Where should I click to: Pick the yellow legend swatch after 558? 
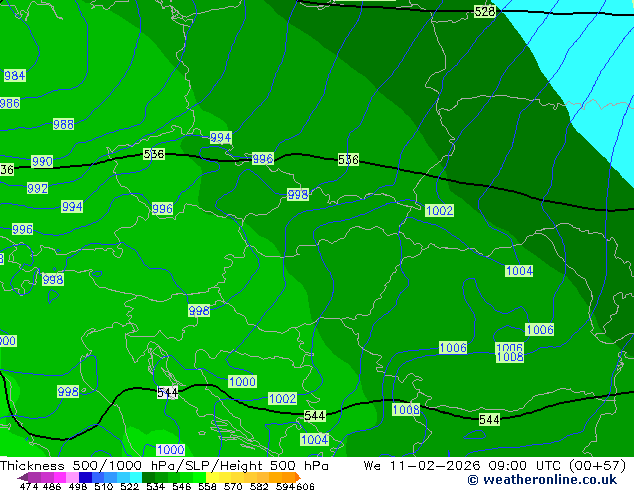[x=212, y=477]
